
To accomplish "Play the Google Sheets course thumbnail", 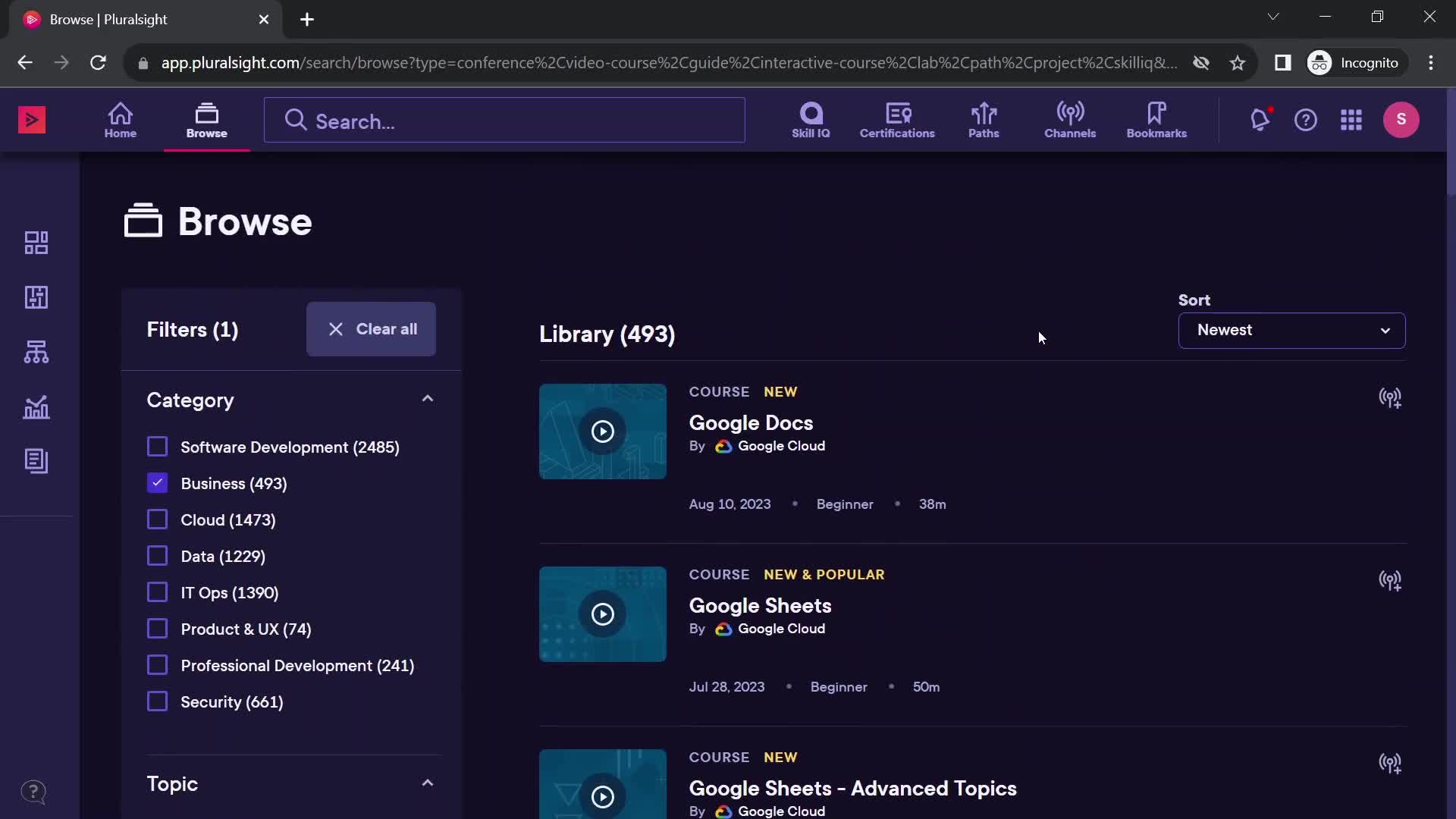I will (x=603, y=614).
